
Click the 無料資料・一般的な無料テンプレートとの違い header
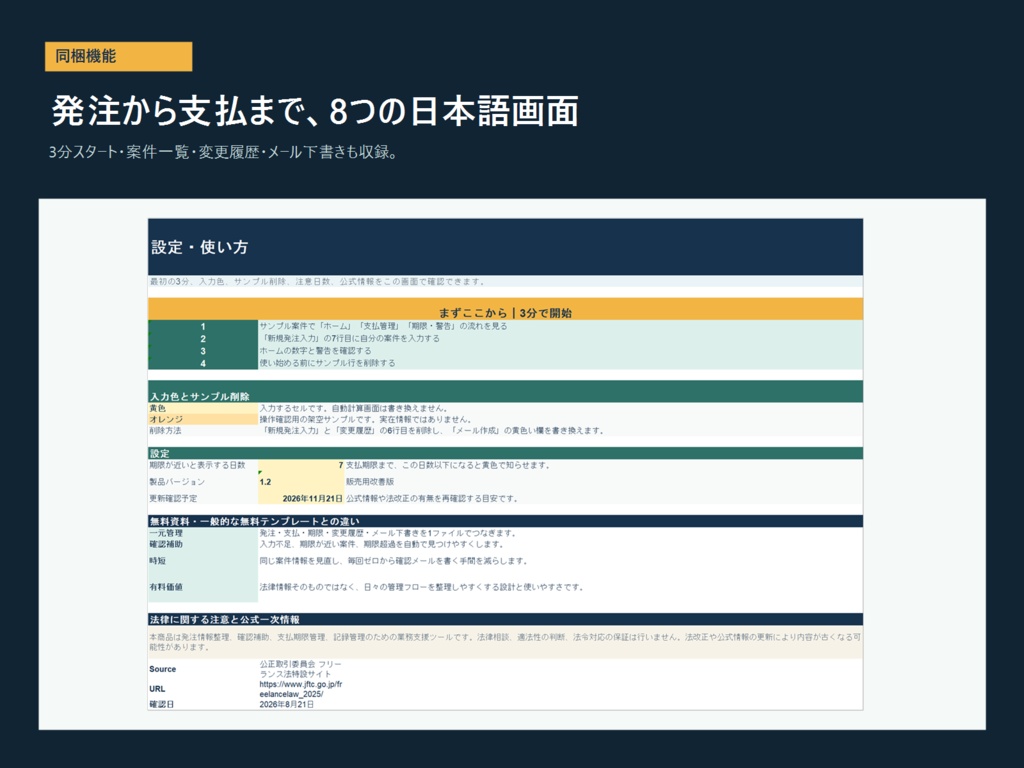505,521
